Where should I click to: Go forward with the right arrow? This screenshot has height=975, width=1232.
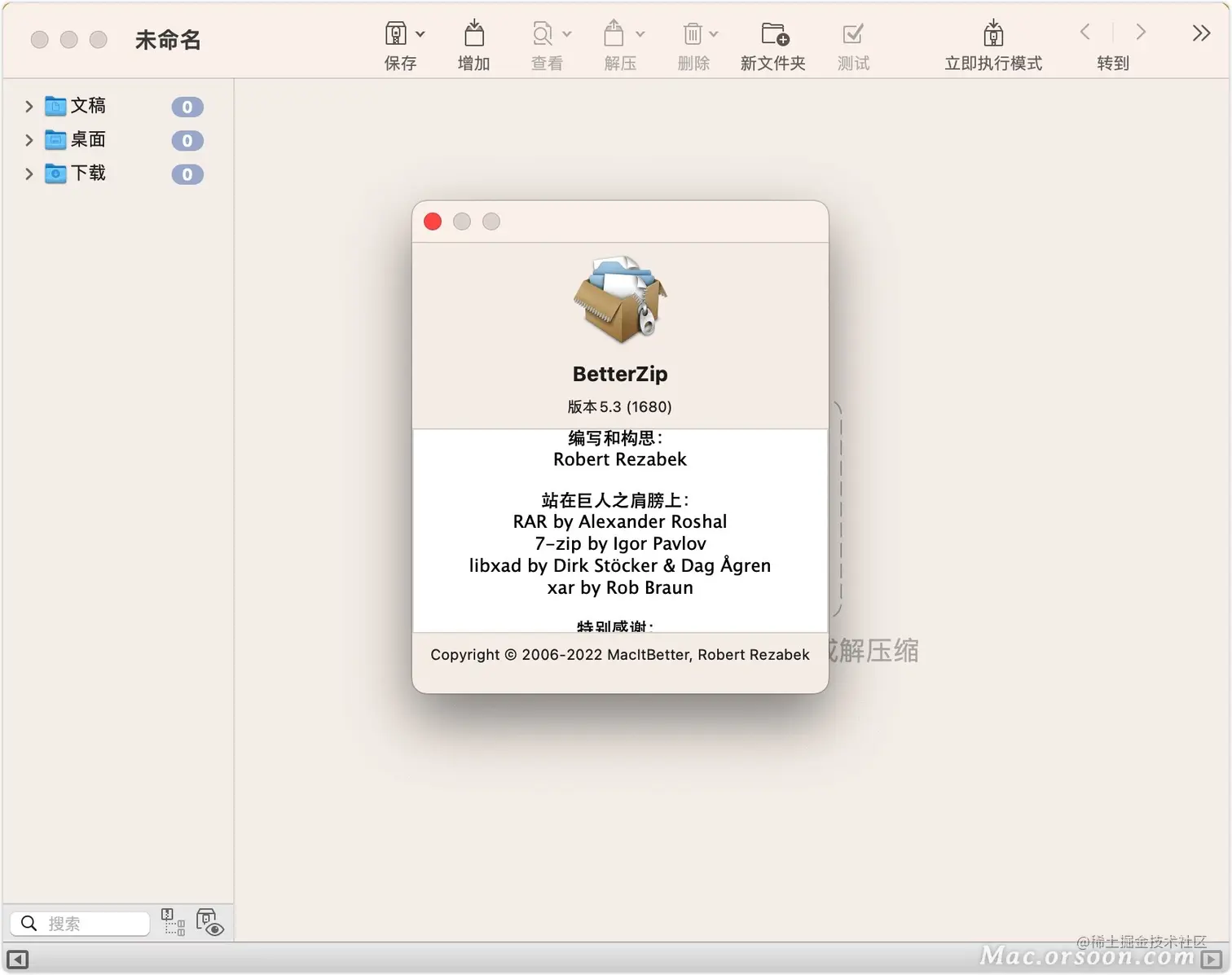coord(1141,32)
